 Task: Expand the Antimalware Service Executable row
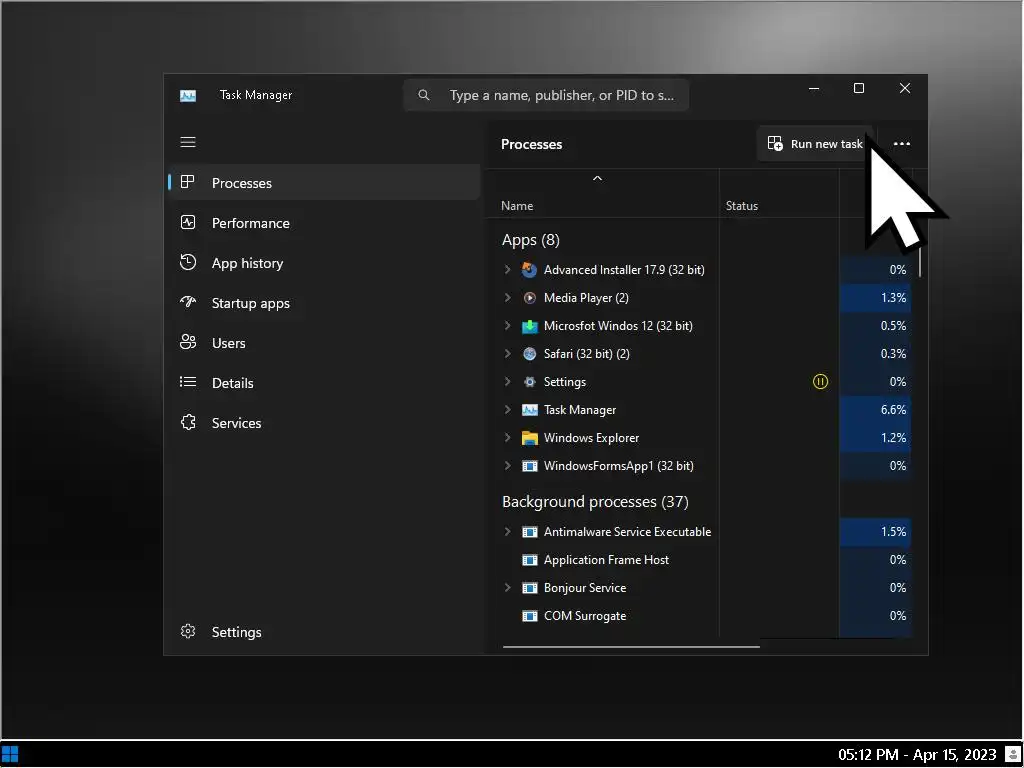coord(507,532)
